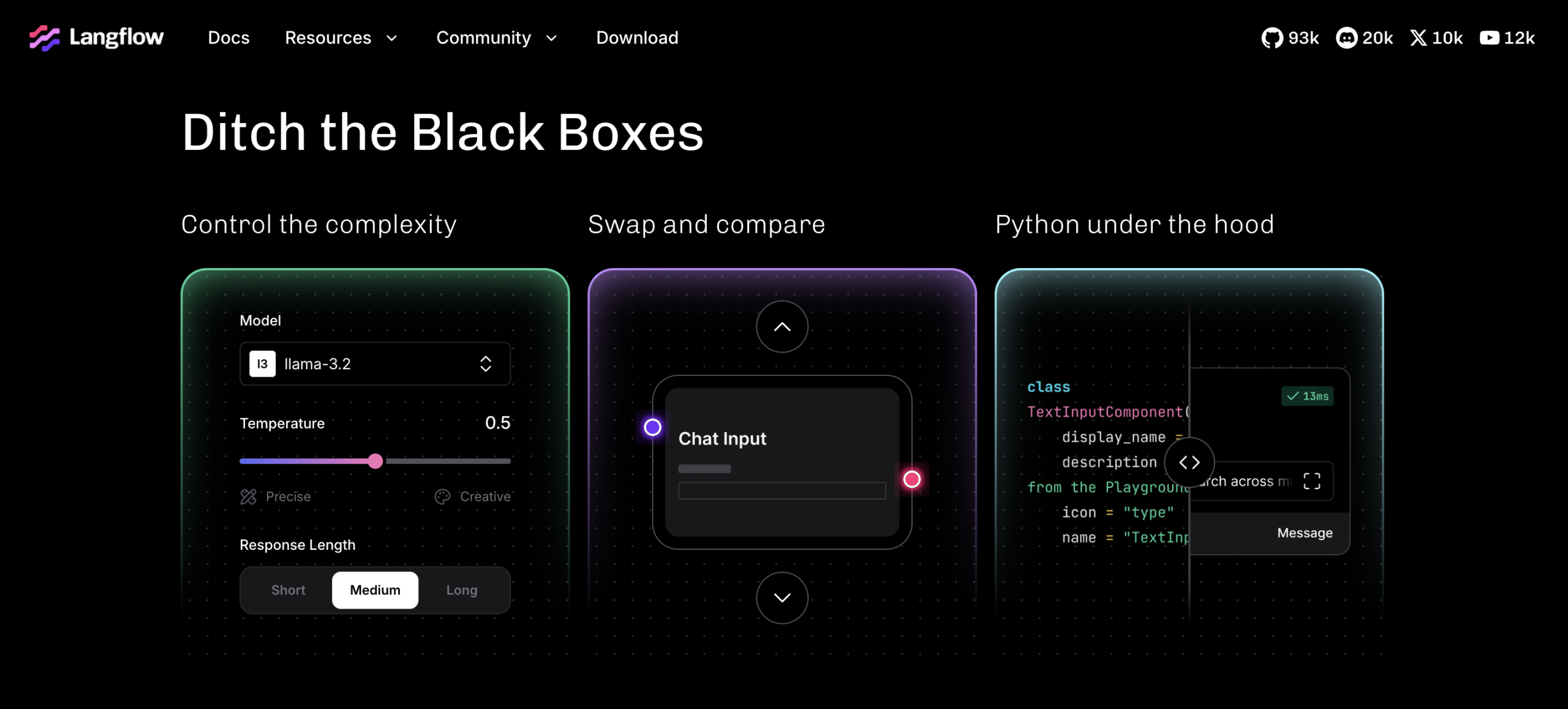This screenshot has height=709, width=1568.
Task: Select Short response length
Action: (288, 590)
